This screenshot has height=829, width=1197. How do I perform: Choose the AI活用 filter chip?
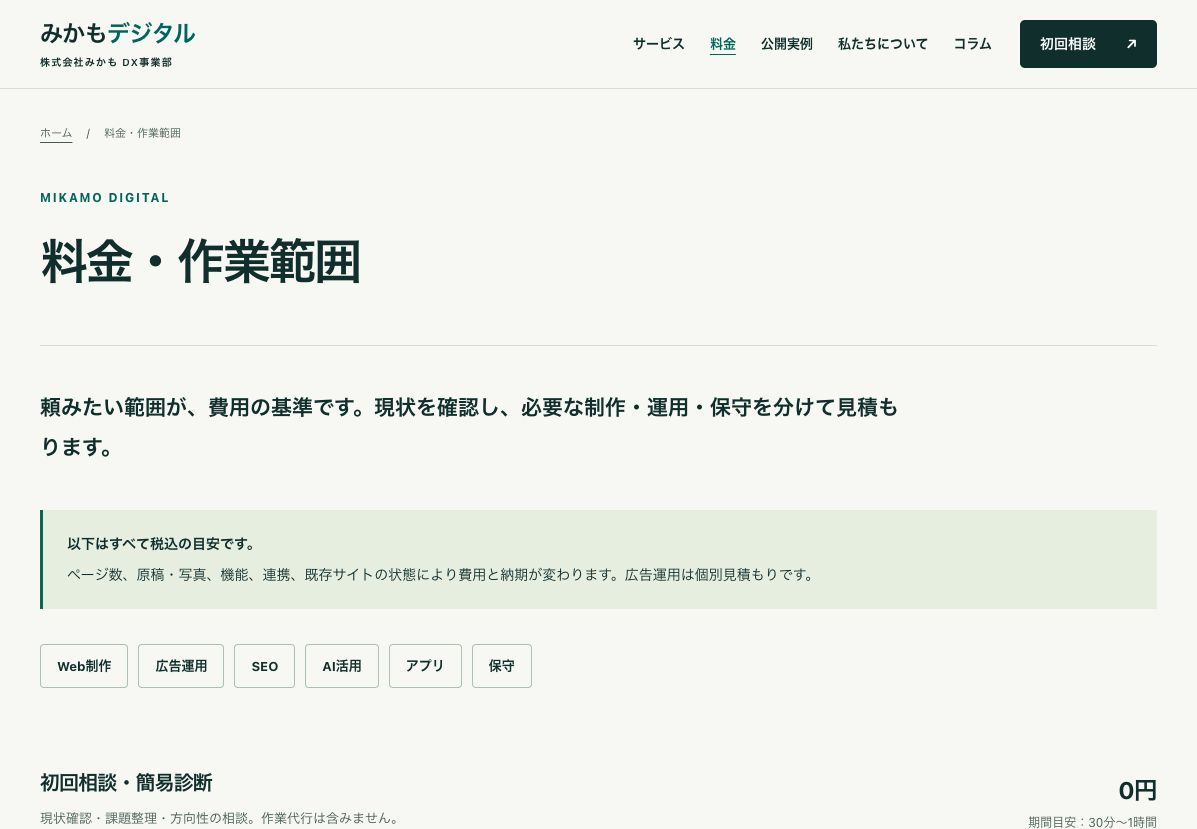pyautogui.click(x=342, y=666)
